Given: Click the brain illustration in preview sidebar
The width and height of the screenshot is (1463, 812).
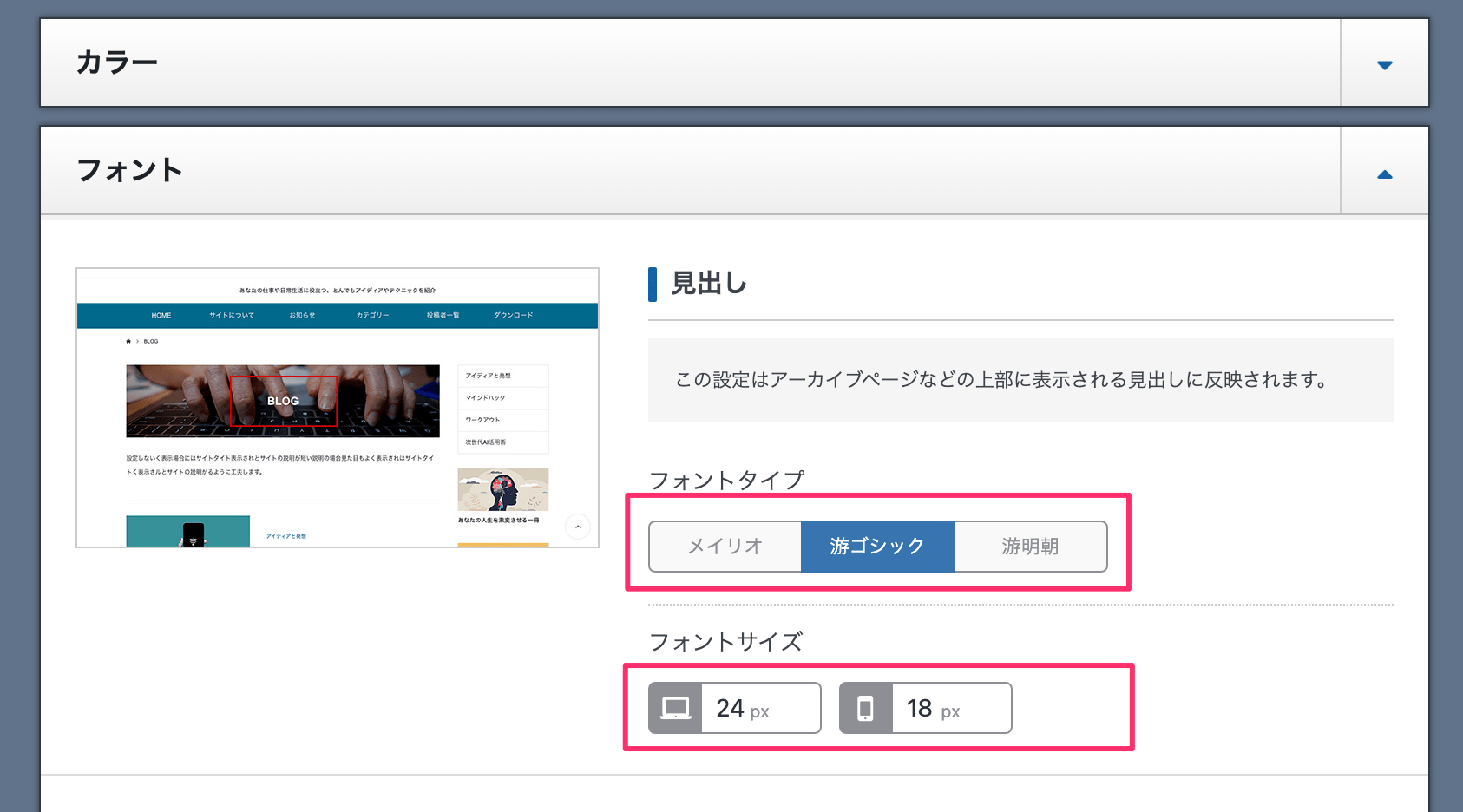Looking at the screenshot, I should click(x=503, y=490).
